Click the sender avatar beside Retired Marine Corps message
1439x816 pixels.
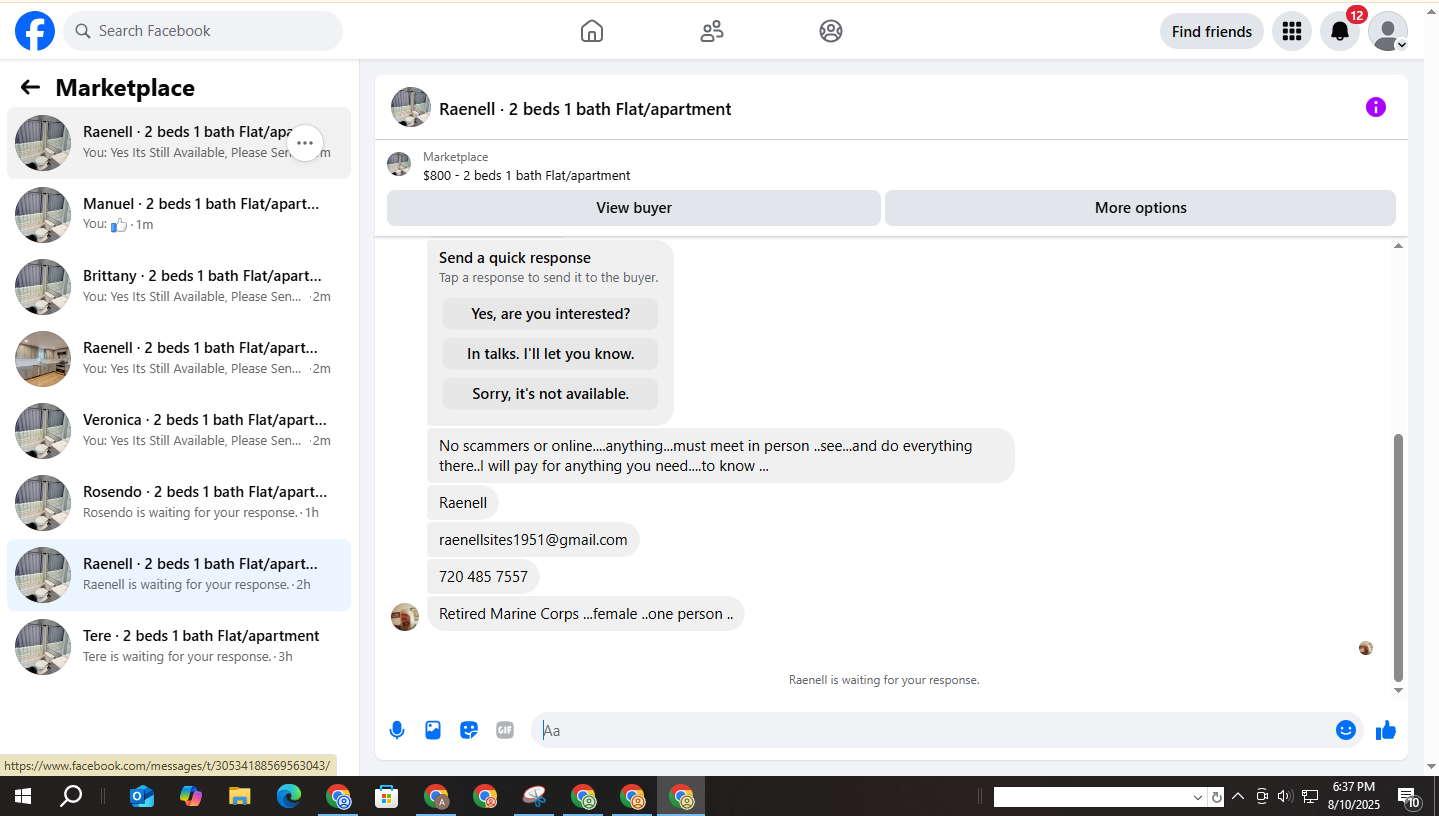[405, 617]
